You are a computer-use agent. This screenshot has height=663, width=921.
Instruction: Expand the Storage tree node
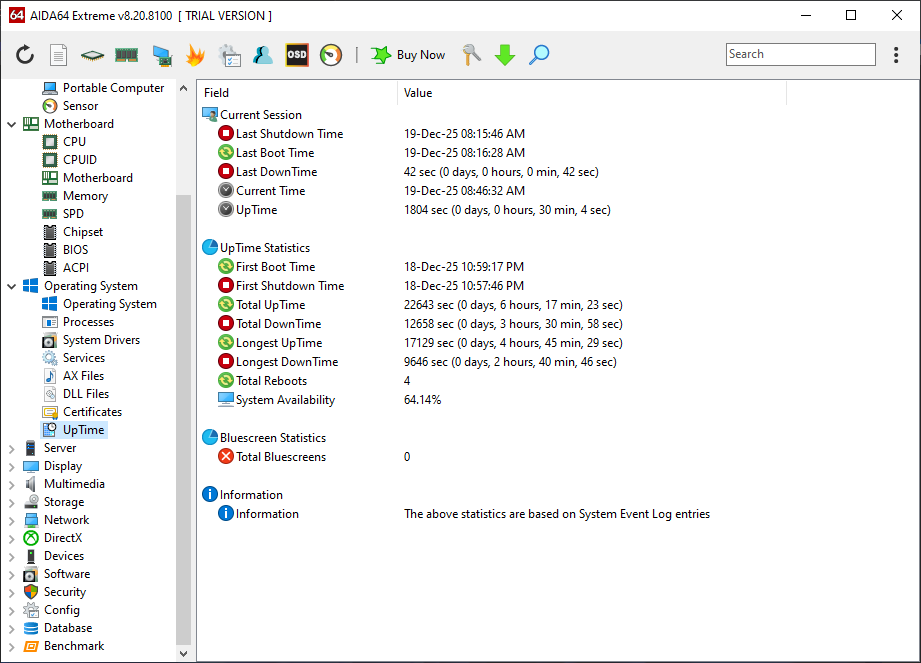(12, 502)
